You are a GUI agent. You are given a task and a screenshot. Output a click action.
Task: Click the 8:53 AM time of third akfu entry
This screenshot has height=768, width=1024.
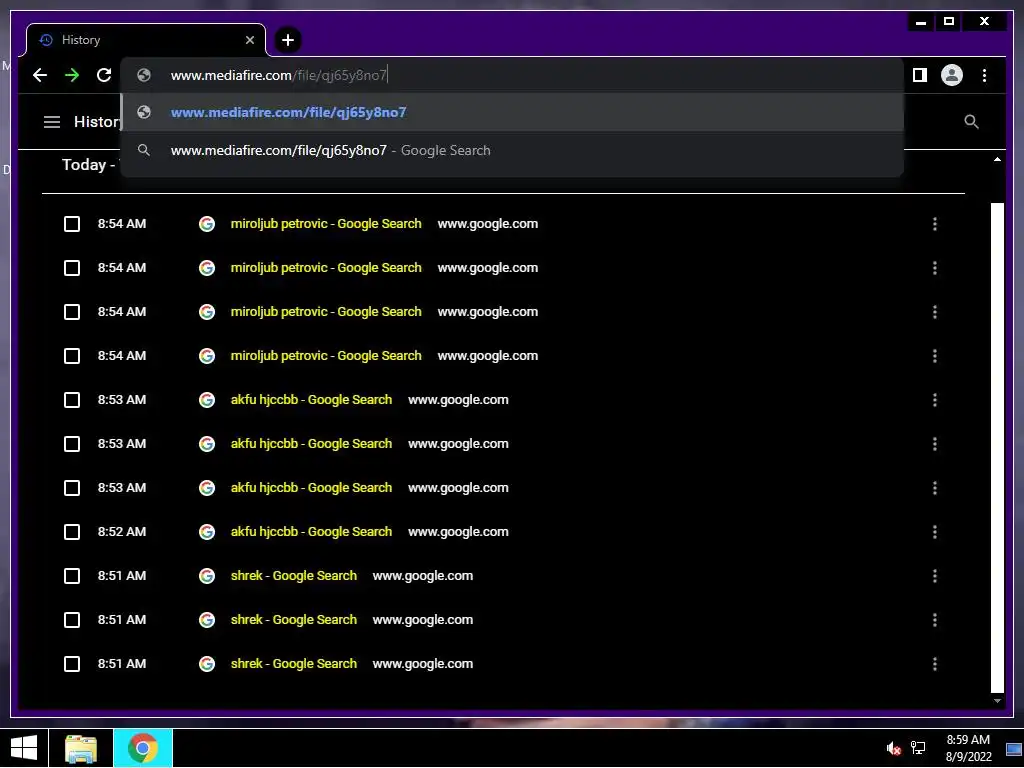pyautogui.click(x=122, y=488)
